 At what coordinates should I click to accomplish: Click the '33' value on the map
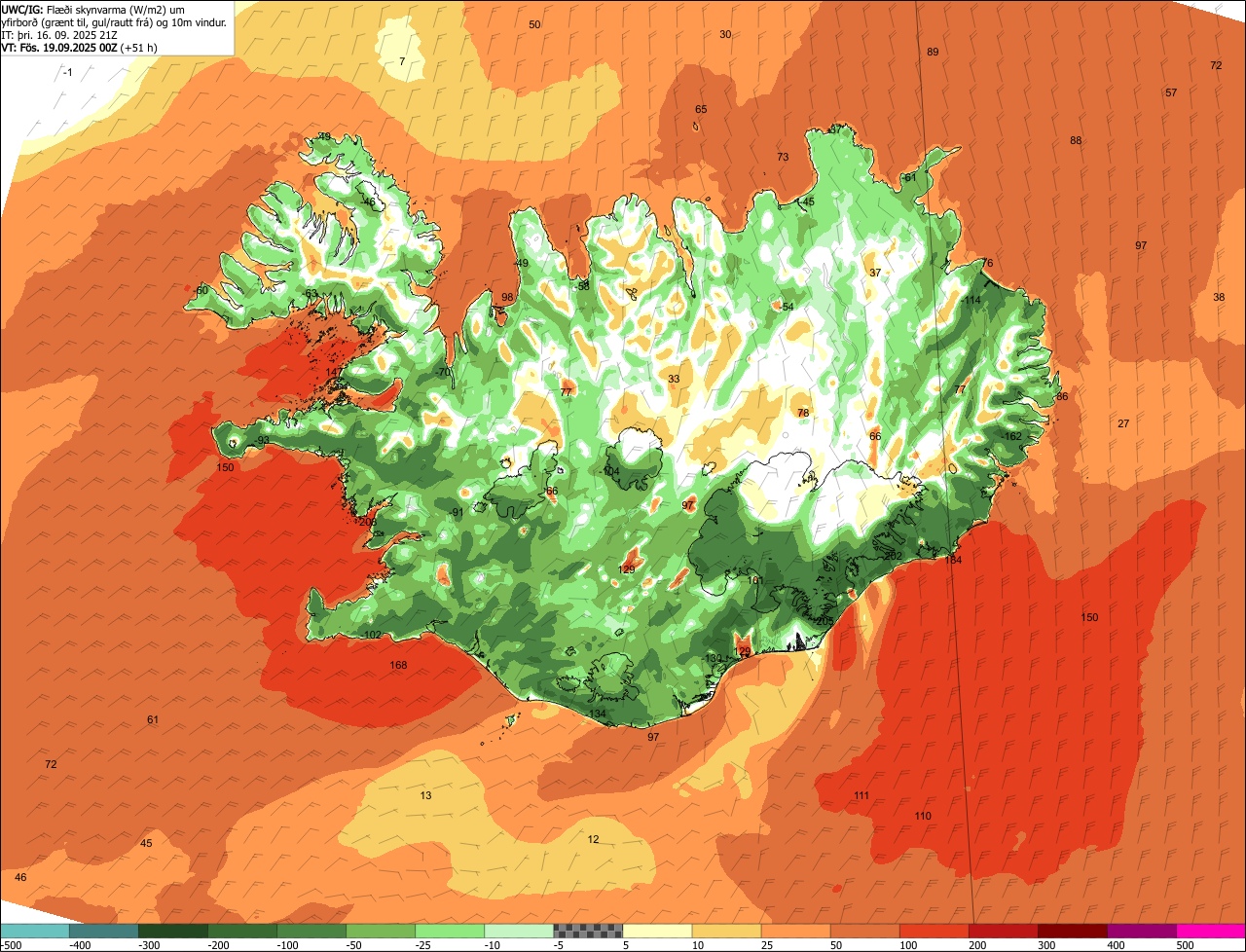click(674, 380)
